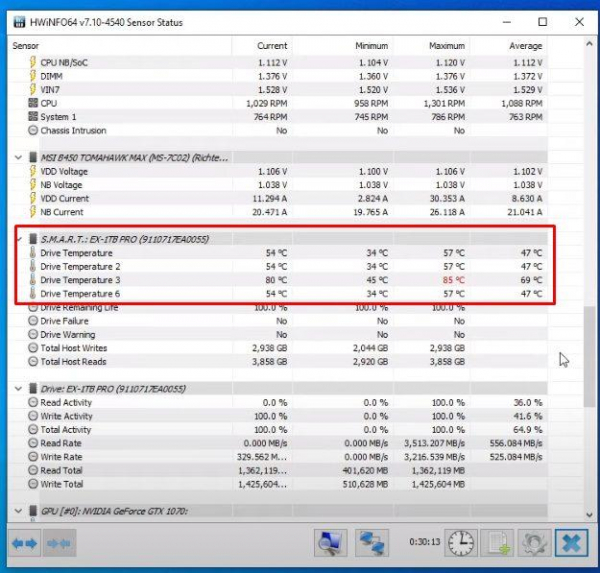Click the Write Total circle icon
The height and width of the screenshot is (573, 600).
click(33, 484)
